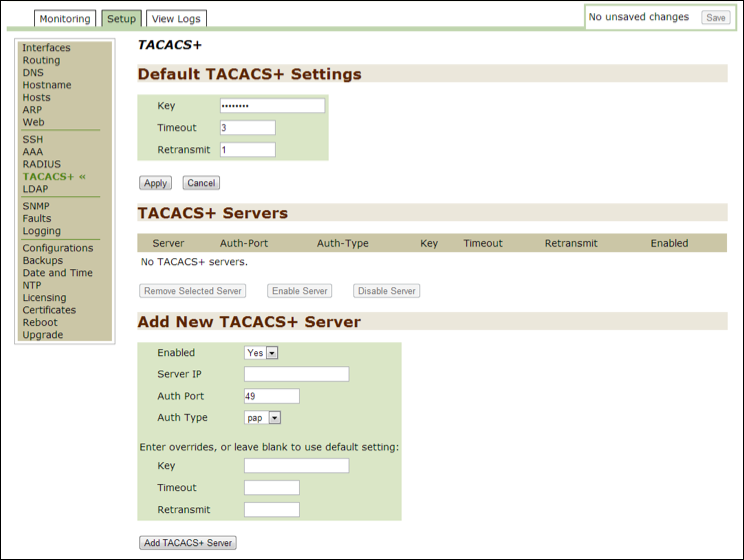This screenshot has width=744, height=560.
Task: Open the Enabled Yes dropdown
Action: (x=261, y=352)
